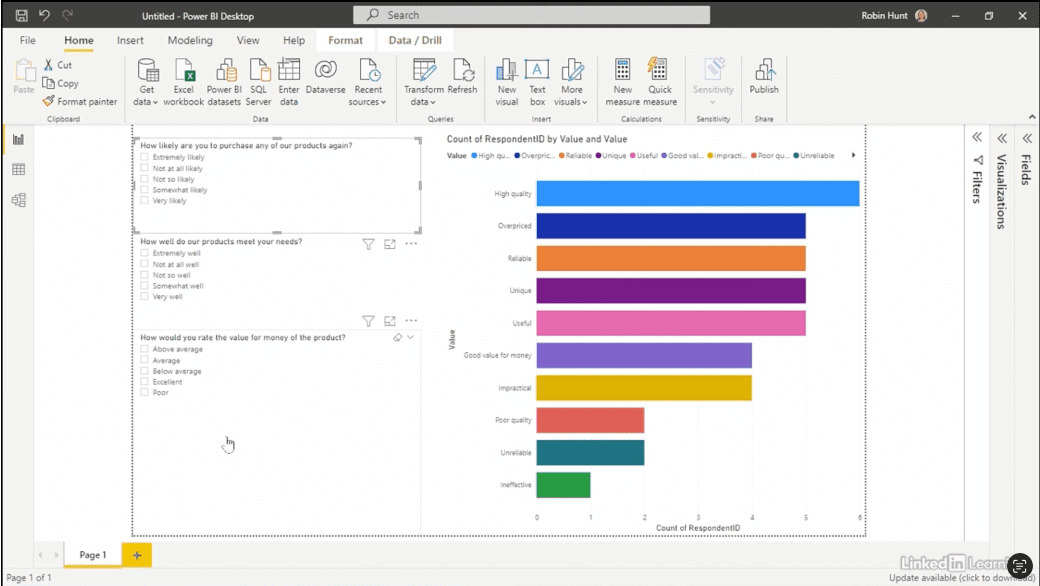Screen dimensions: 1040x586
Task: Check the Above average option
Action: pos(144,349)
